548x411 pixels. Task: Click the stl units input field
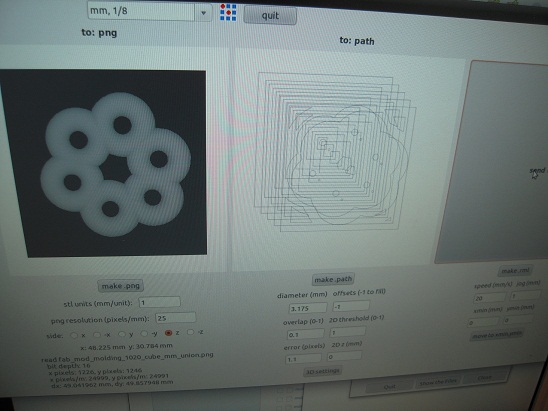point(159,302)
